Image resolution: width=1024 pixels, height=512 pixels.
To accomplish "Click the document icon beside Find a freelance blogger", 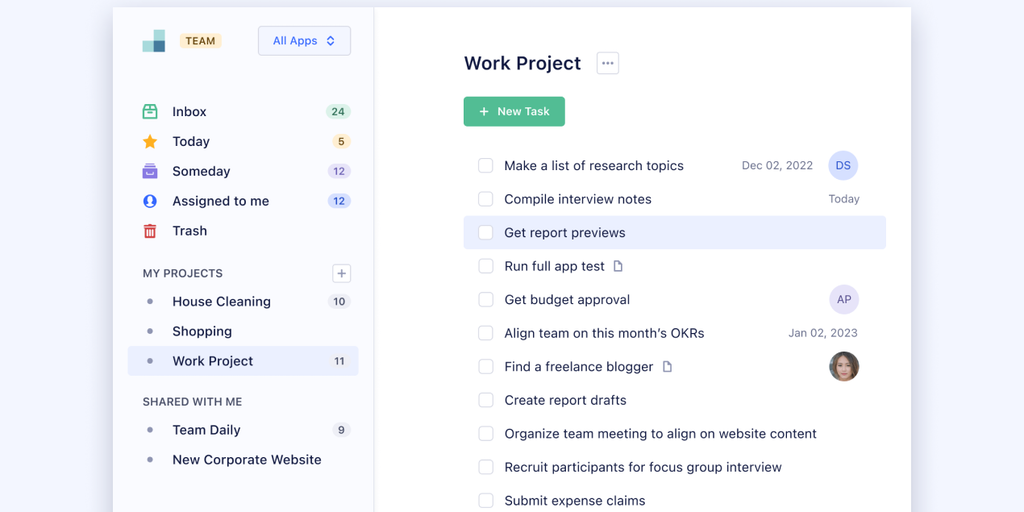I will [x=667, y=367].
